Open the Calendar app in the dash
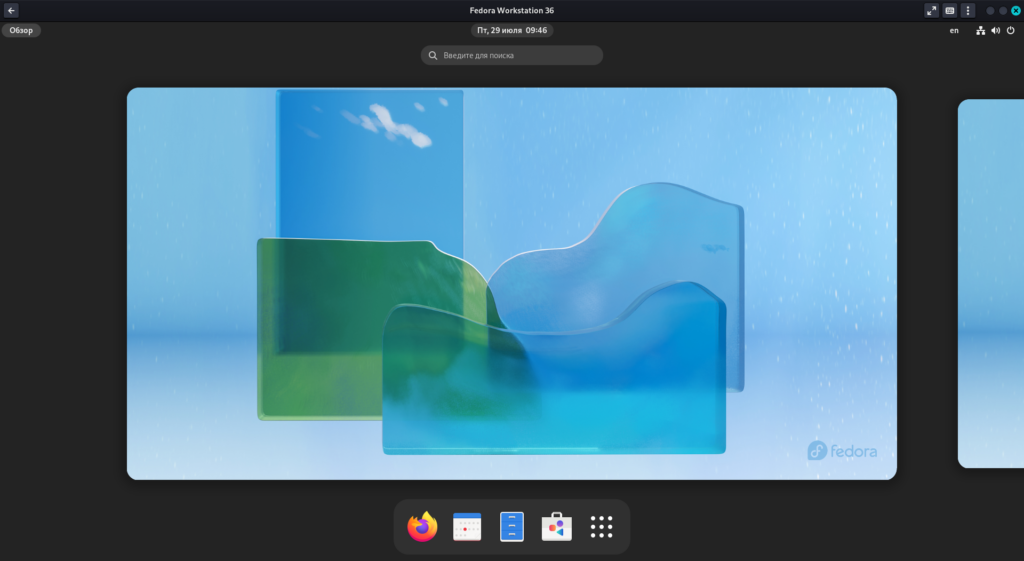Screen dimensions: 1024x561 467,527
